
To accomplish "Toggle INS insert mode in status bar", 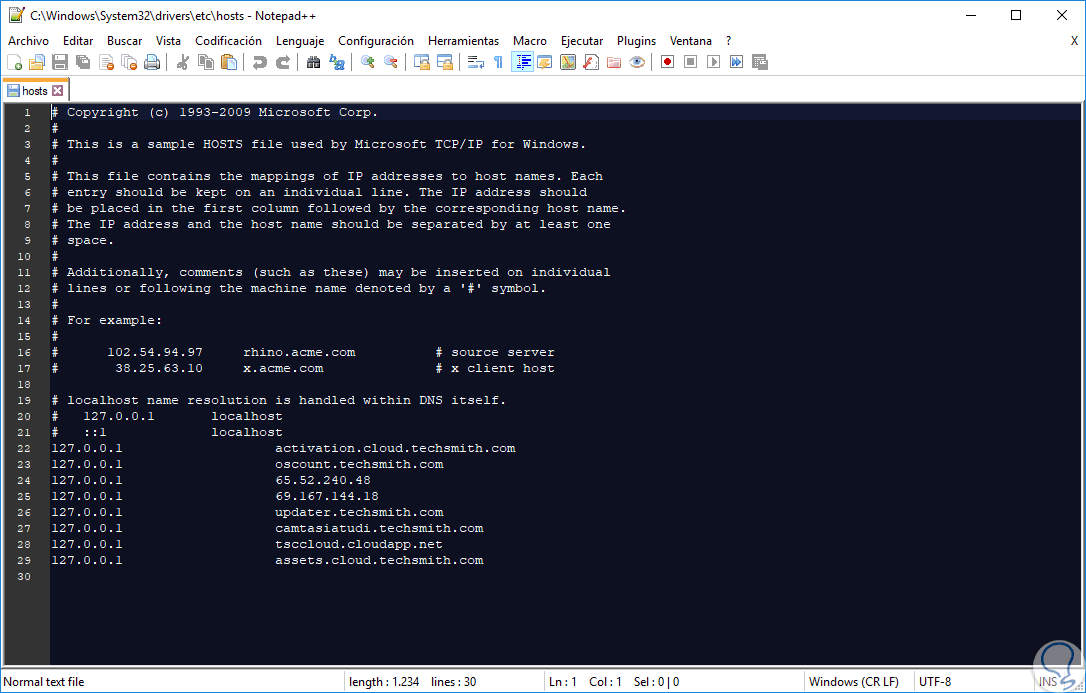I will point(1047,682).
